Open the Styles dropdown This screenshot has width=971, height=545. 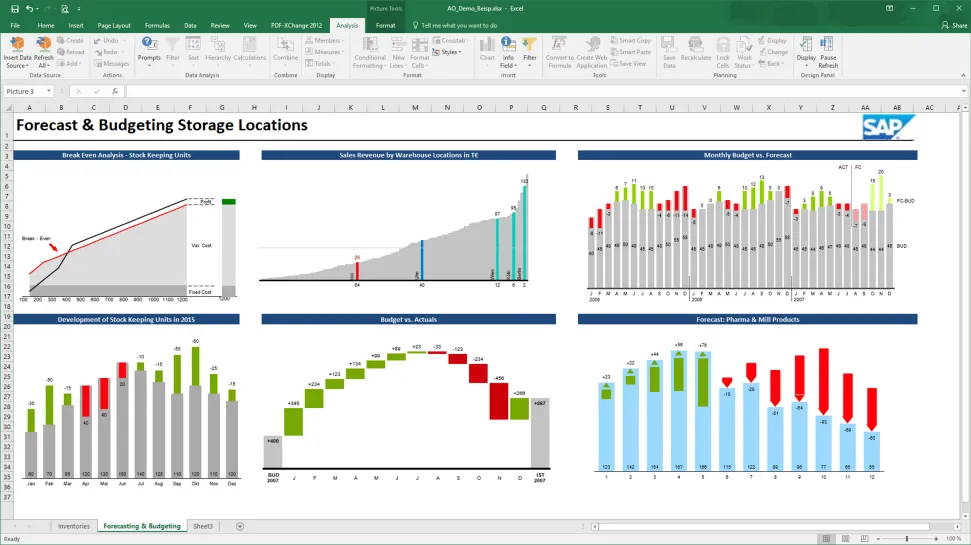pos(451,52)
